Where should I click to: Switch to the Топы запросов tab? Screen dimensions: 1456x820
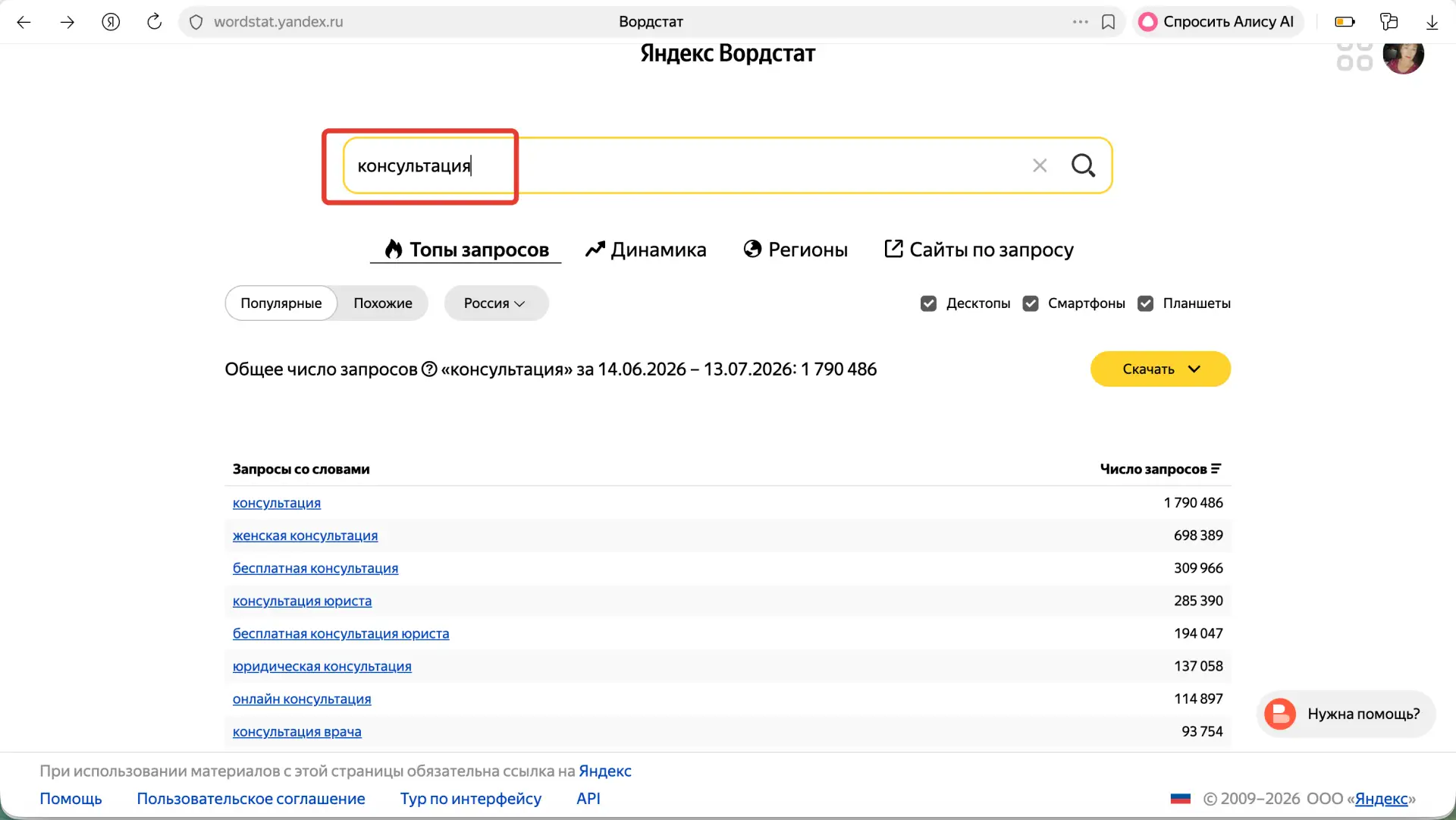click(x=466, y=250)
